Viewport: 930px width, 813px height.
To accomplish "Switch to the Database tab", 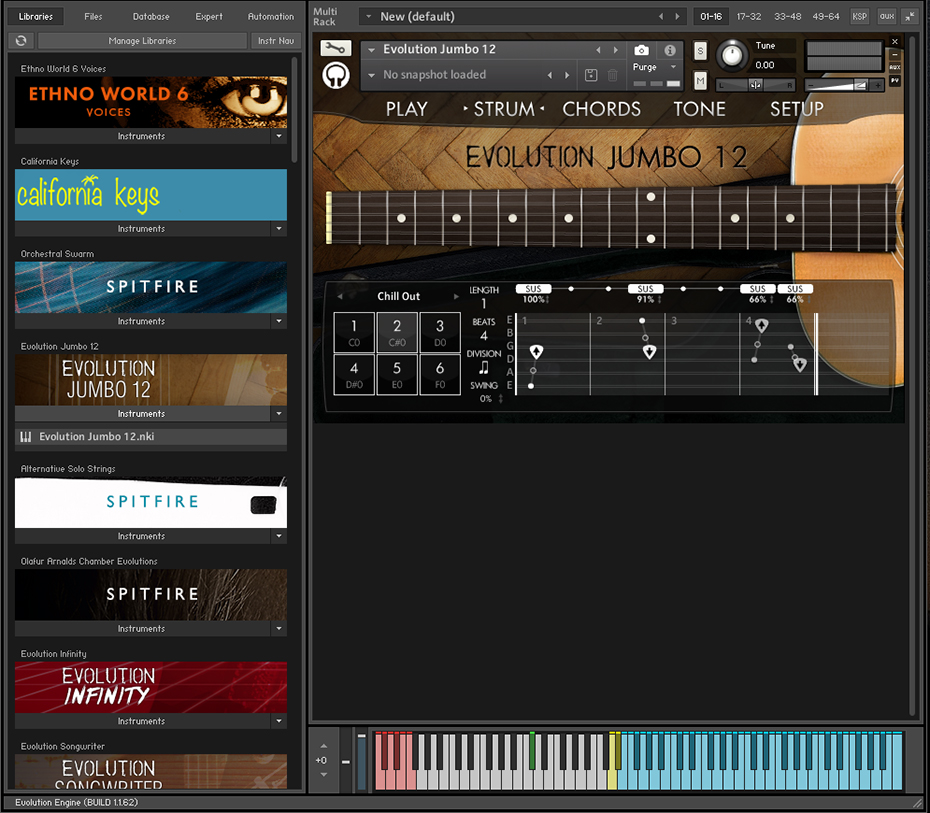I will tap(151, 17).
